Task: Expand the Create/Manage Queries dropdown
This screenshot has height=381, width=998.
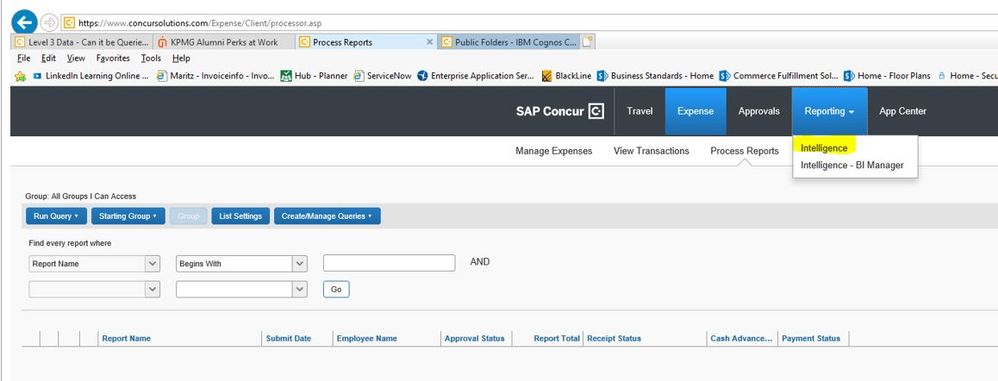Action: click(x=327, y=216)
